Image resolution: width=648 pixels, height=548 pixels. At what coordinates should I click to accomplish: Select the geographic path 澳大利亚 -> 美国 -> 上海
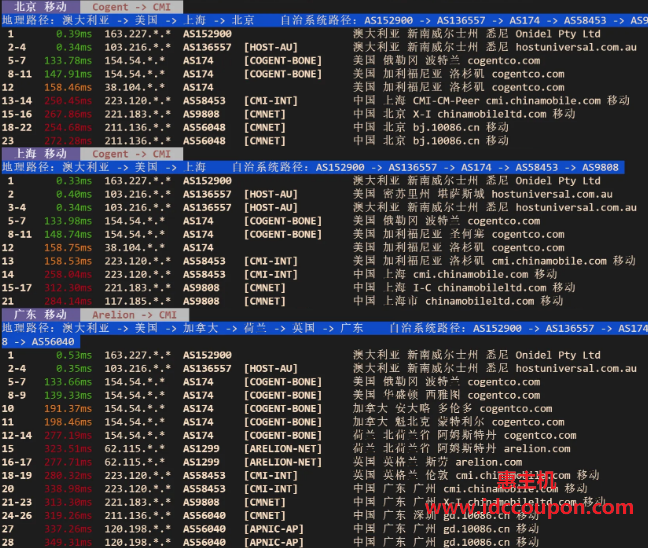[x=104, y=167]
